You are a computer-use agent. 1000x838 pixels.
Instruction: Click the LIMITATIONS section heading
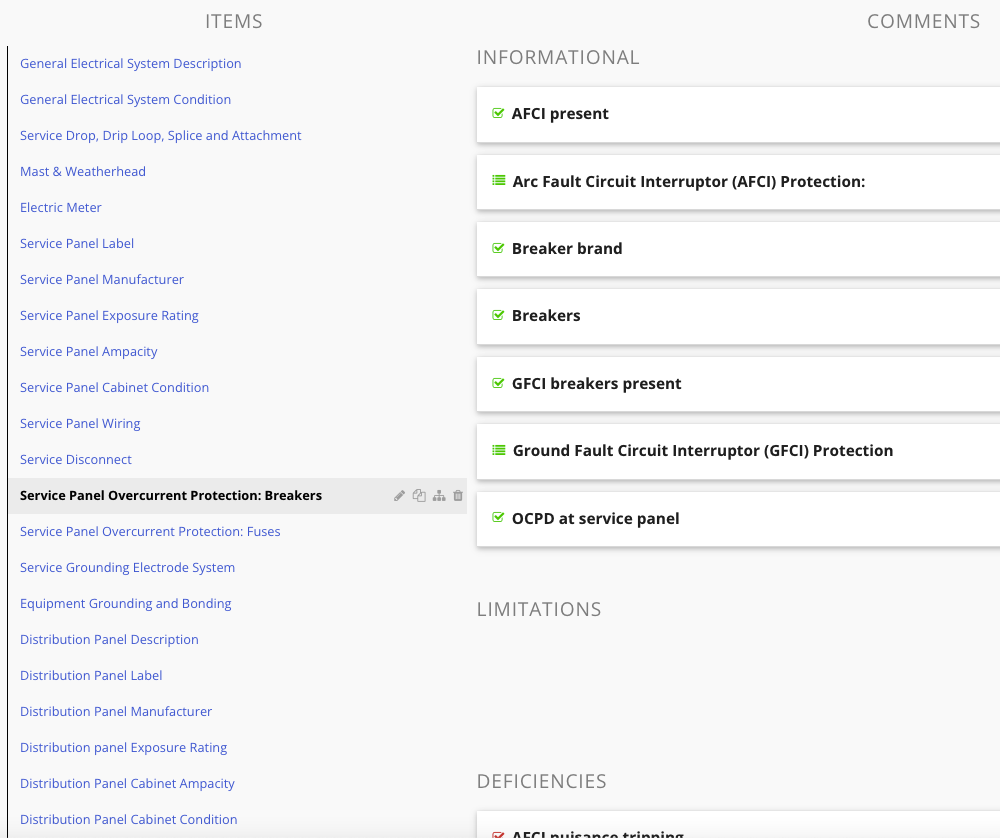[539, 609]
